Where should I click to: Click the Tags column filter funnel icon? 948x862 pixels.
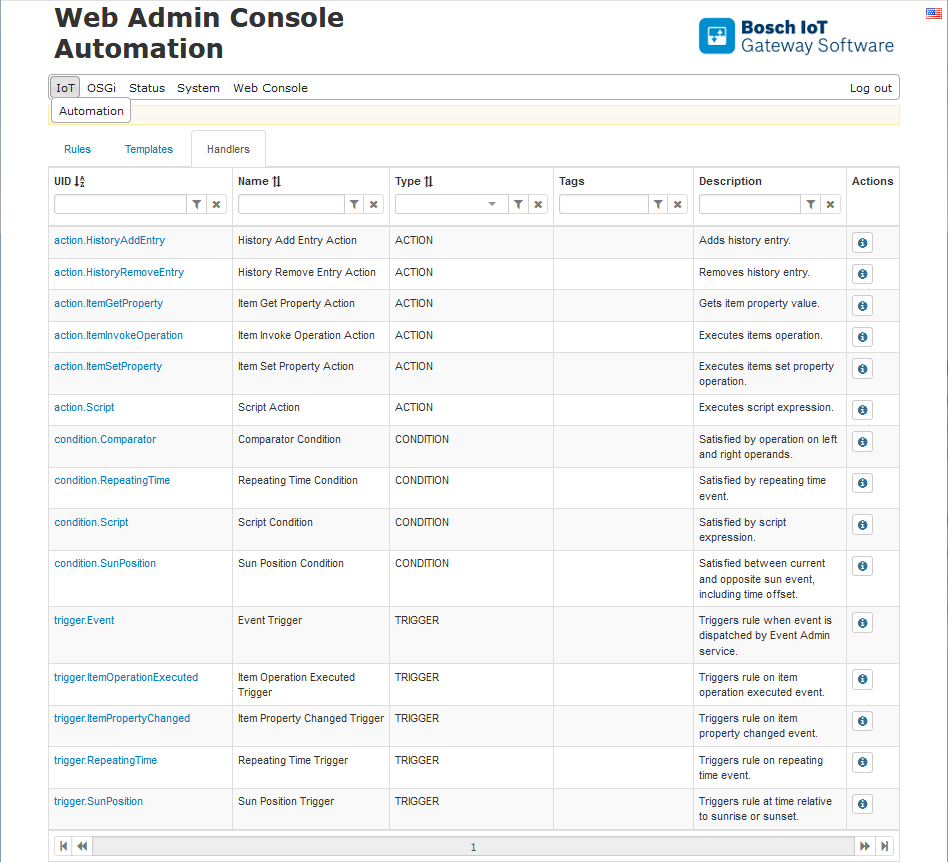pos(658,204)
